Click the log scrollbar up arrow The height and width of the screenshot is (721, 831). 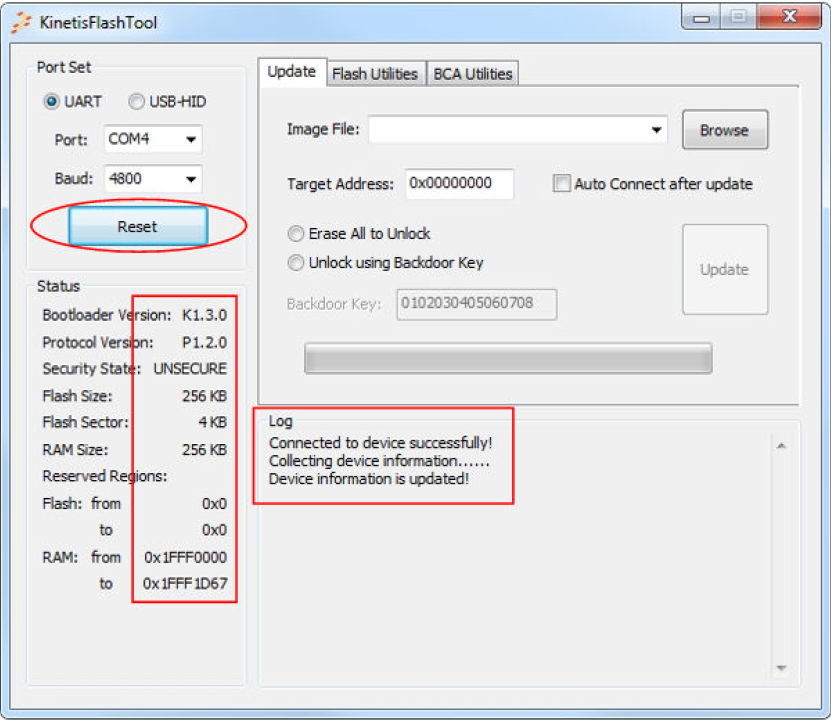click(781, 446)
